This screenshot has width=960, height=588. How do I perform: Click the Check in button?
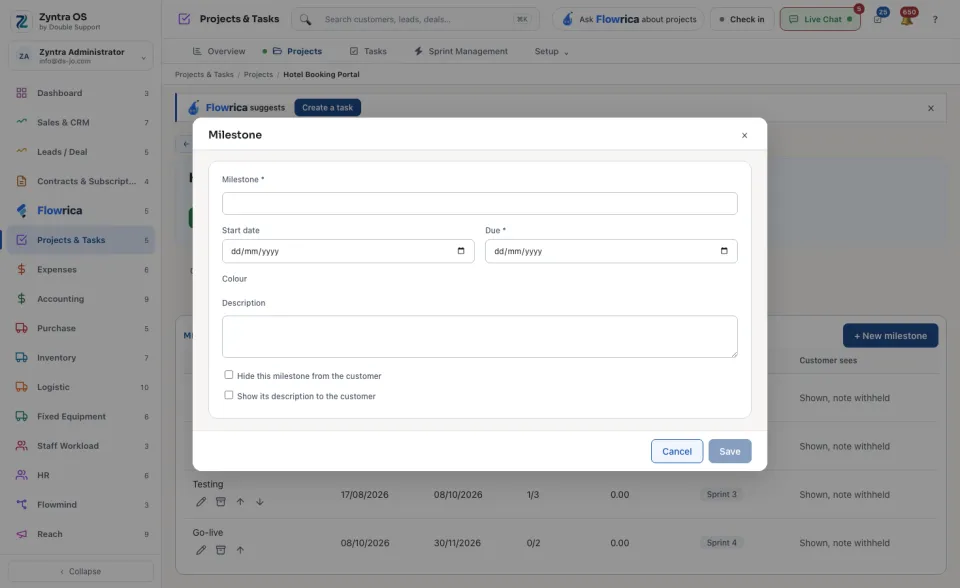pyautogui.click(x=741, y=19)
